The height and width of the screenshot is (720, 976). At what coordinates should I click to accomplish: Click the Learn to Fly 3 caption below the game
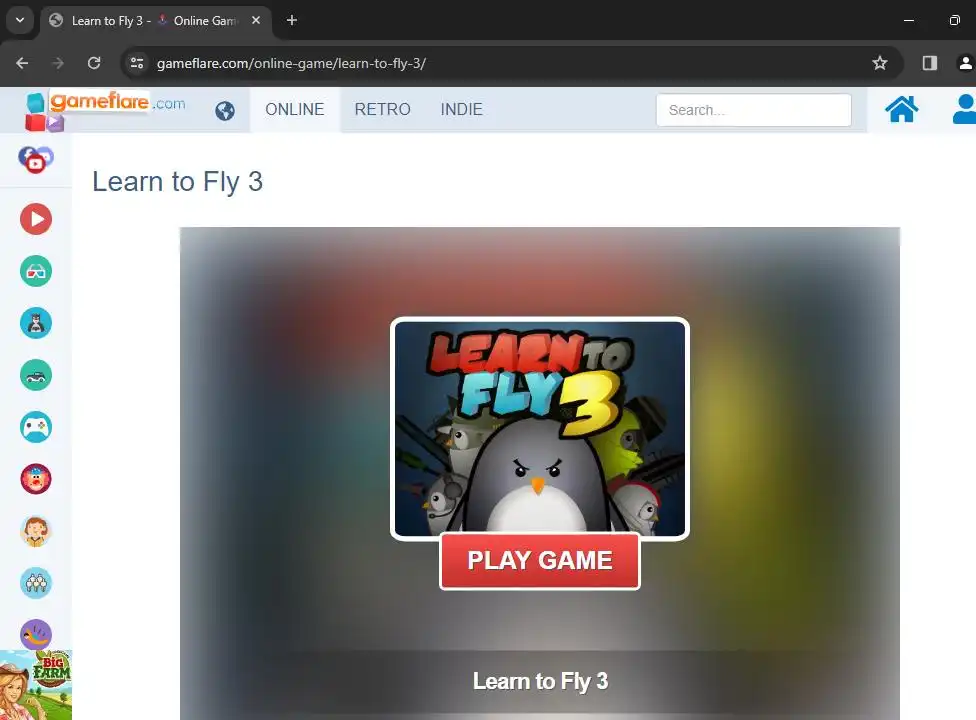[x=540, y=681]
